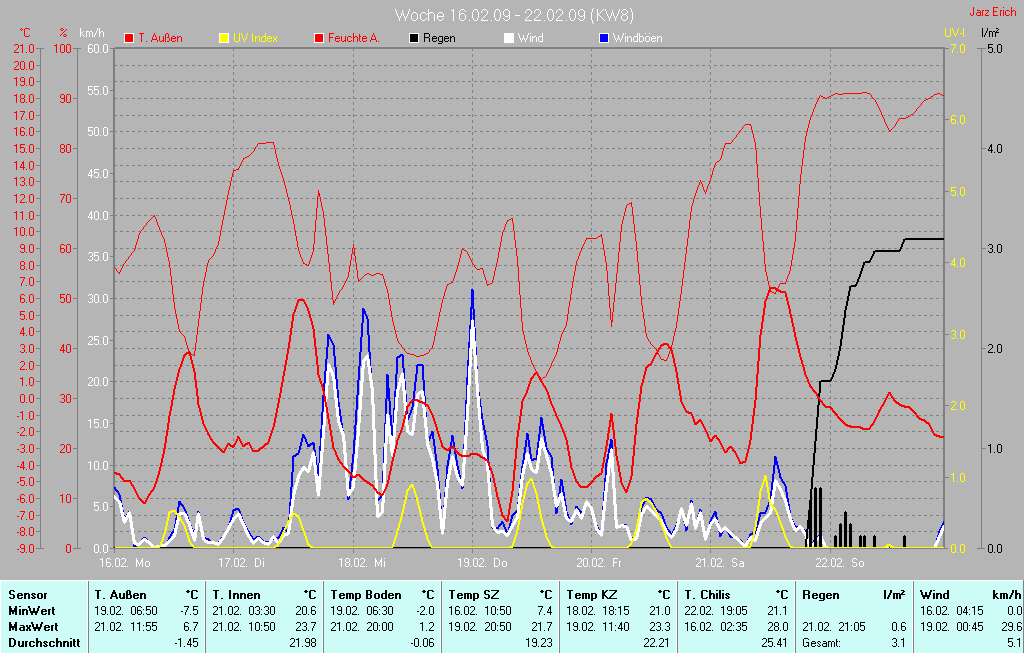Click the Gesamt: rain total label
The image size is (1024, 653).
[x=821, y=643]
